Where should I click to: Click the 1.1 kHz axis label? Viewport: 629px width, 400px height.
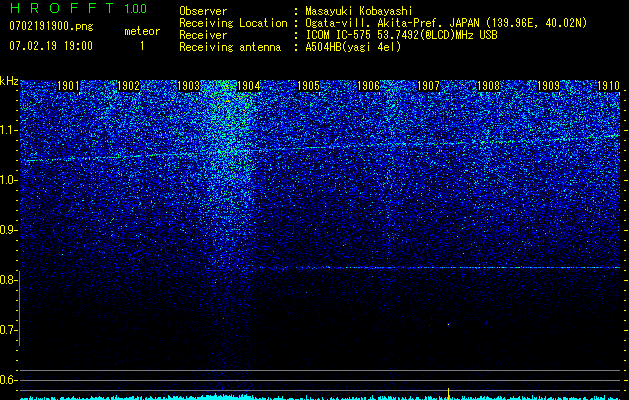pyautogui.click(x=9, y=130)
